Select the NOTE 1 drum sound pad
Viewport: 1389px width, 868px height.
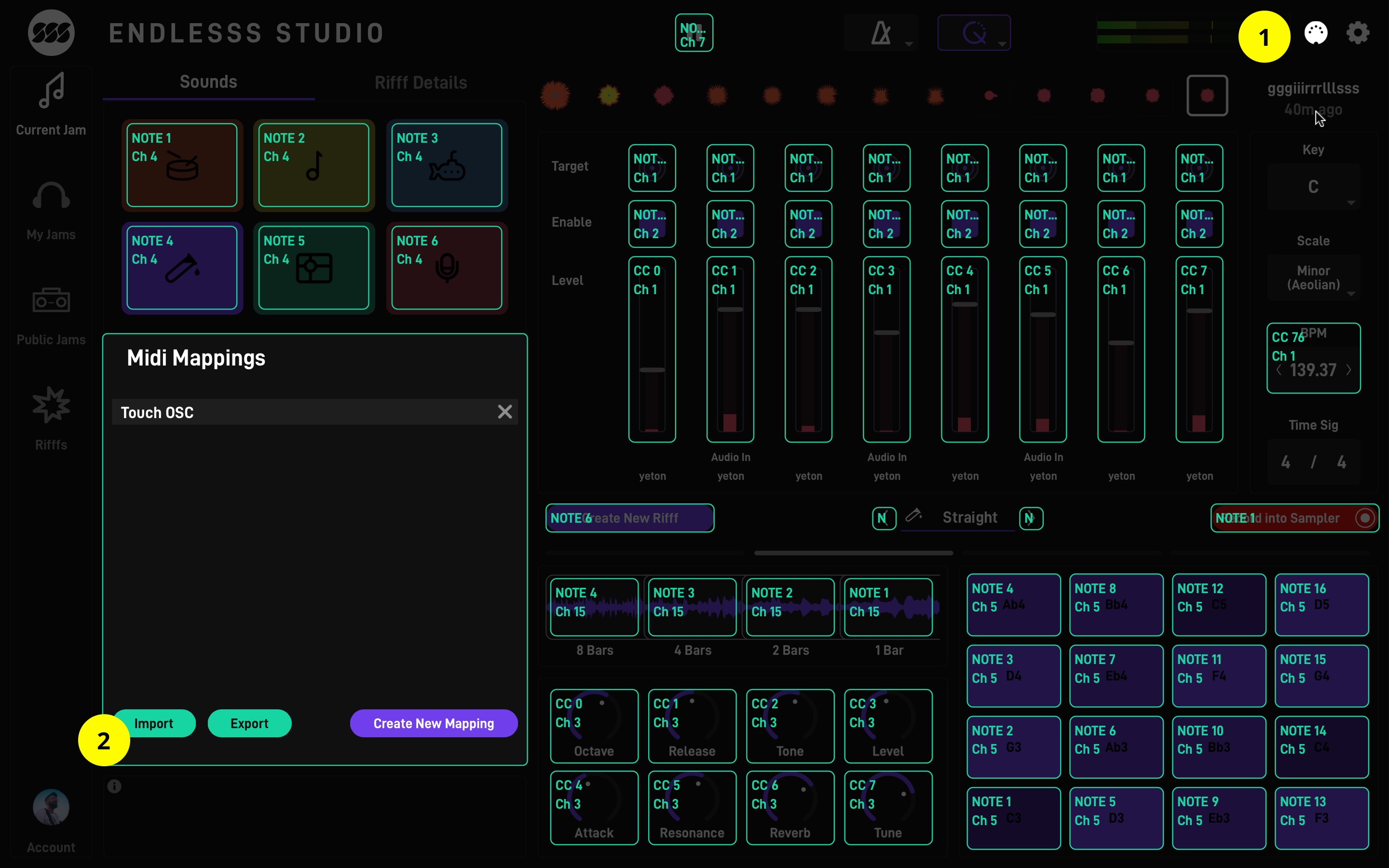(182, 165)
